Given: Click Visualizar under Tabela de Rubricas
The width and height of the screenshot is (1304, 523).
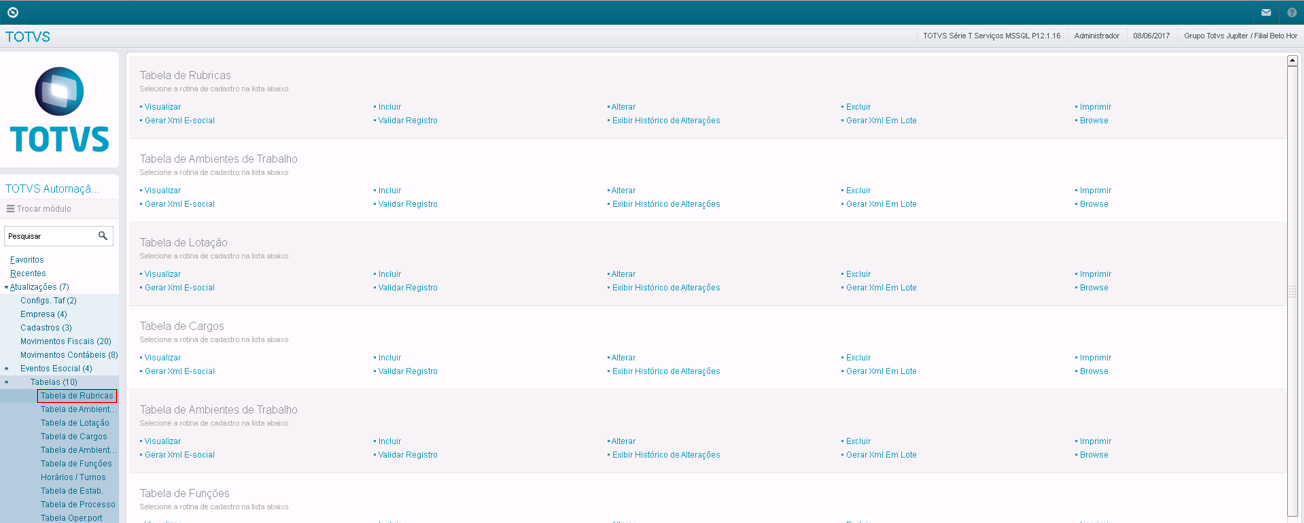Looking at the screenshot, I should click(162, 107).
